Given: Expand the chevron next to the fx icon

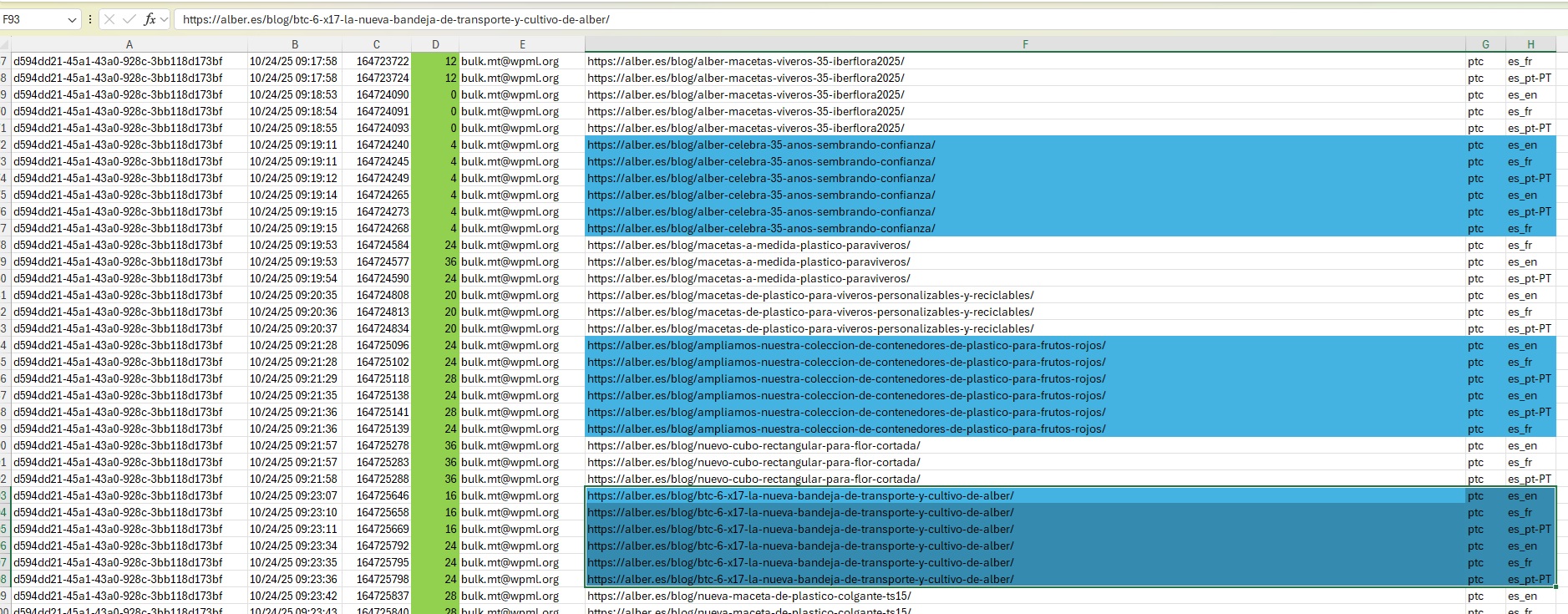Looking at the screenshot, I should click(165, 19).
